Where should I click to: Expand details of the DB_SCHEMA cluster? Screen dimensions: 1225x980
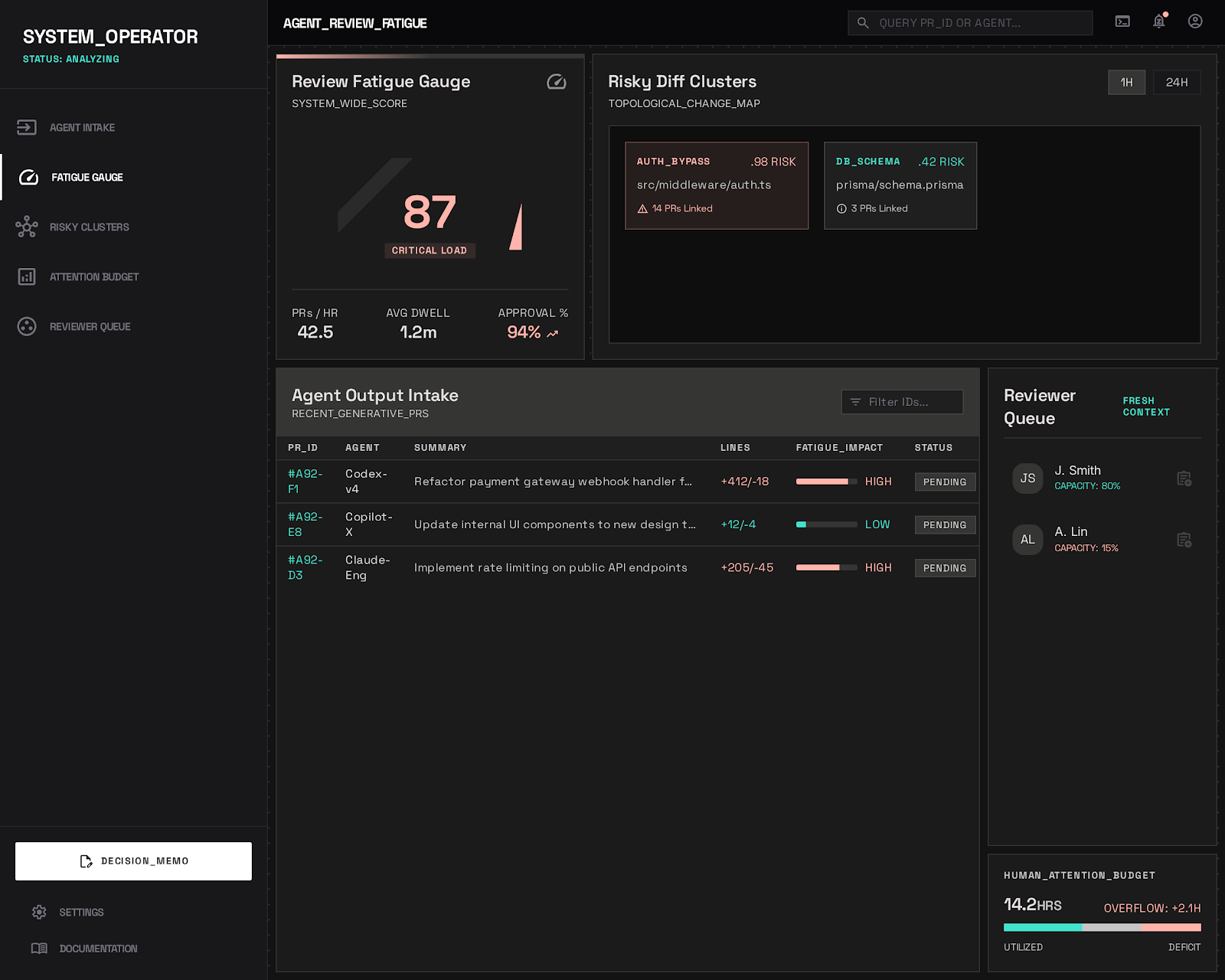pyautogui.click(x=900, y=185)
